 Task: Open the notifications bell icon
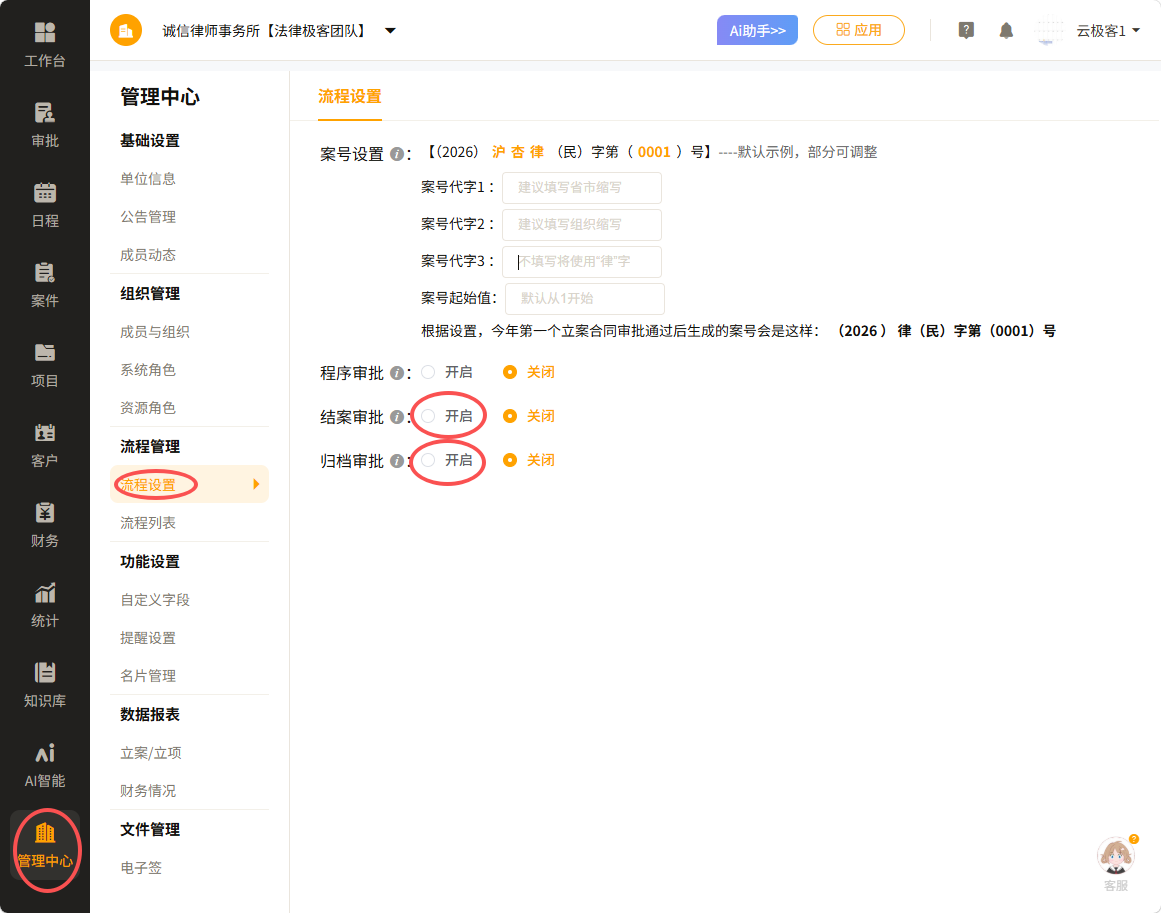point(1006,30)
